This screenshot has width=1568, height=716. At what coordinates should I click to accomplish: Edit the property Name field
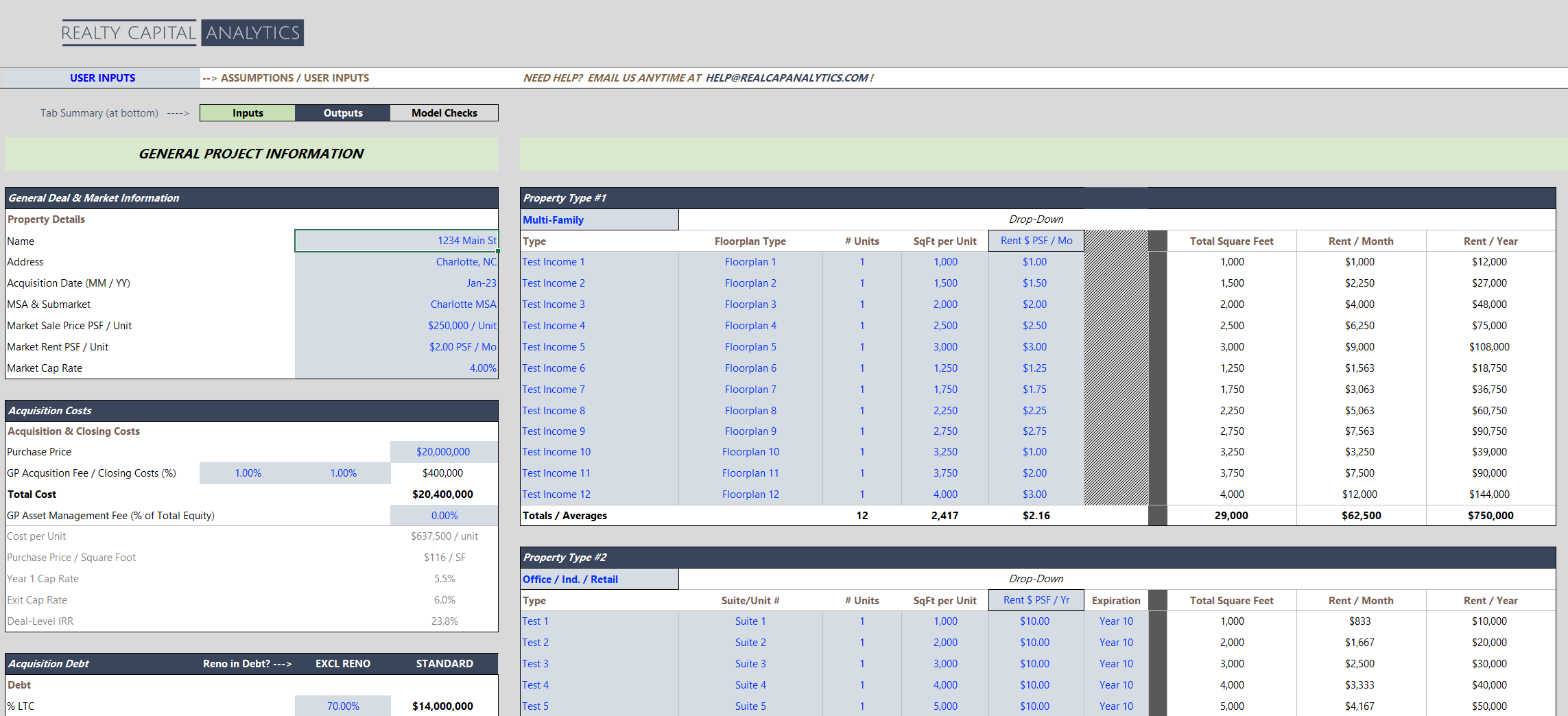click(x=396, y=241)
